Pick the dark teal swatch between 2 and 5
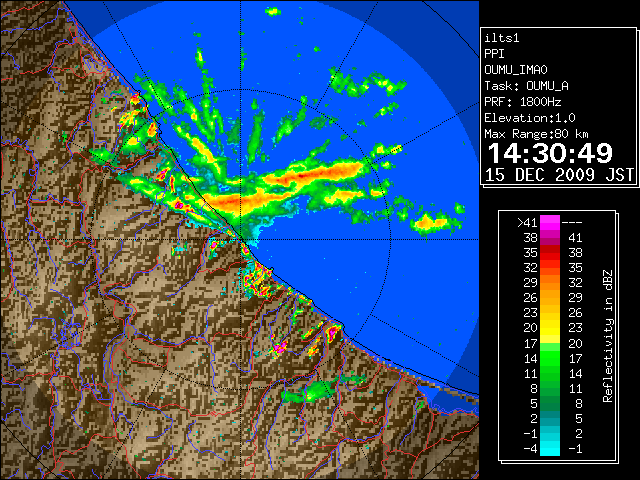 click(x=550, y=418)
